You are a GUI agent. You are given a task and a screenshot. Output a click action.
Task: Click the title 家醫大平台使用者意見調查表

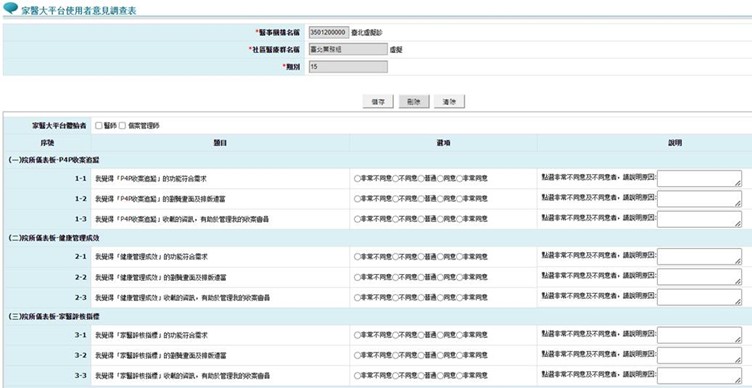tap(79, 11)
